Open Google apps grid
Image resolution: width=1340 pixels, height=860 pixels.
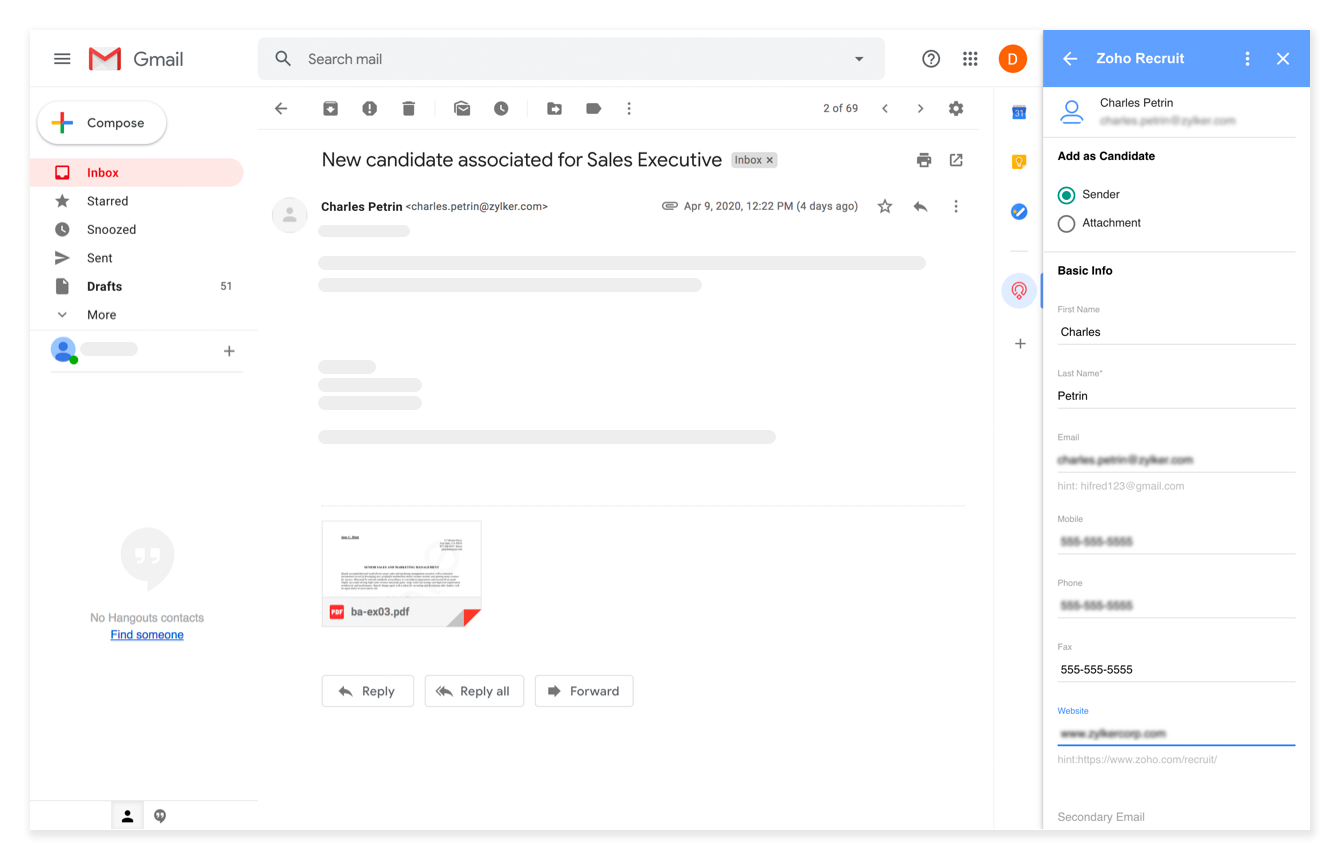pos(970,59)
